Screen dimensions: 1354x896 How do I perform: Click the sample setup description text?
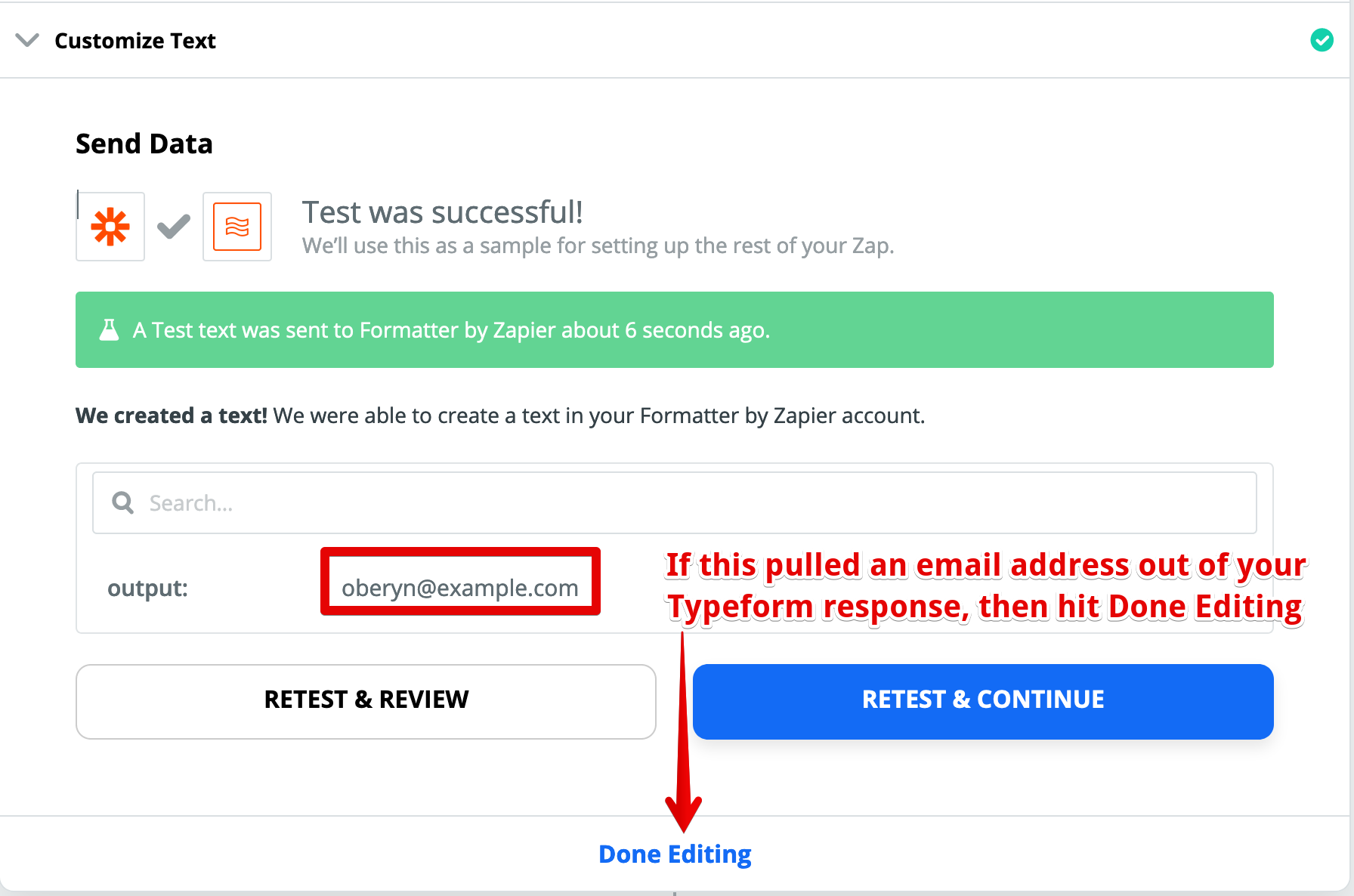[x=598, y=246]
